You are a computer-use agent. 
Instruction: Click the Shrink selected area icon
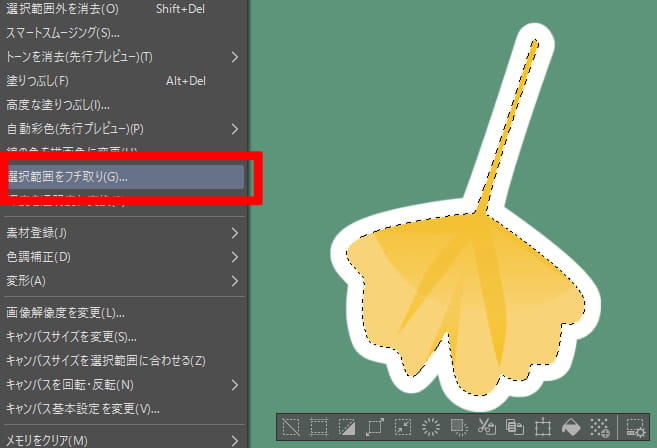click(x=403, y=427)
